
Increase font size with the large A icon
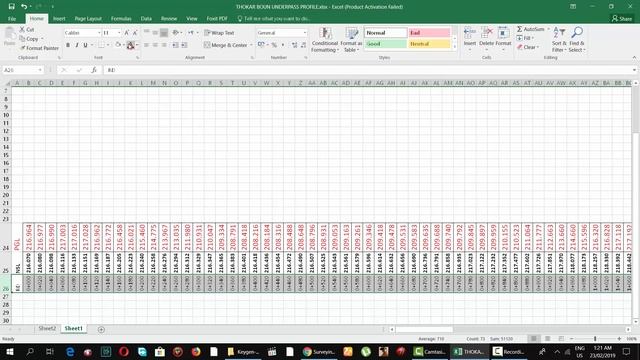[x=127, y=33]
